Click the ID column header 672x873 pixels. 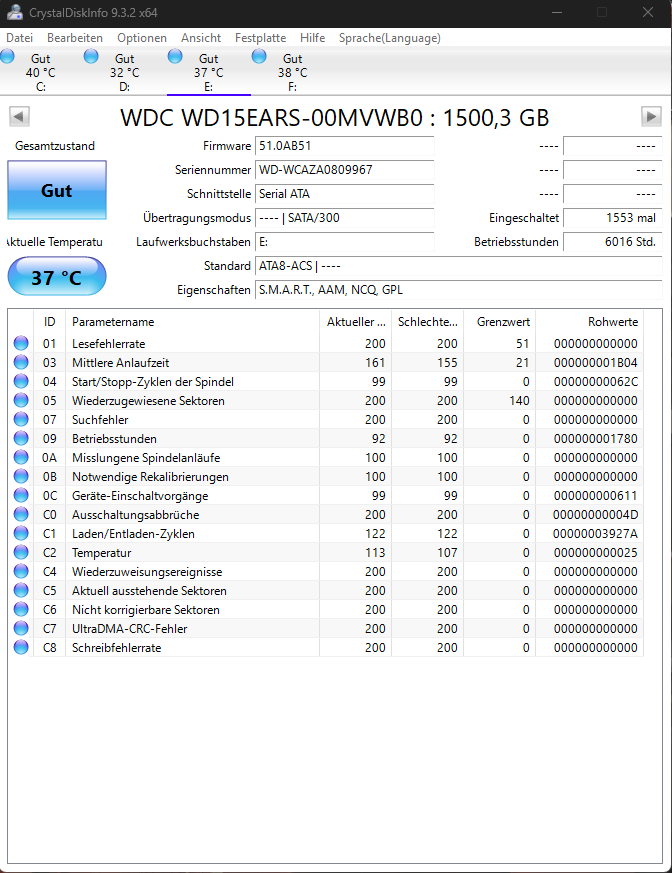50,322
